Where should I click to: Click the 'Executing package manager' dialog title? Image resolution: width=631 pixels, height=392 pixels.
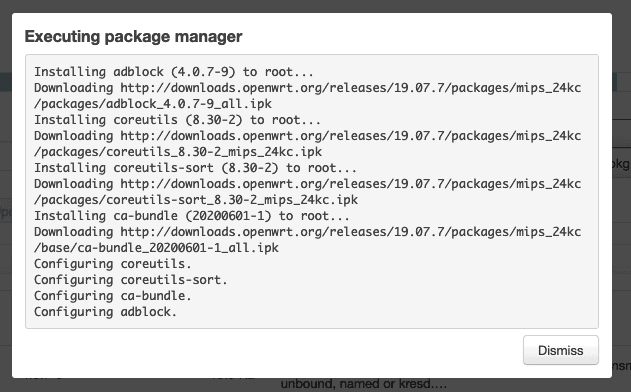[x=133, y=36]
